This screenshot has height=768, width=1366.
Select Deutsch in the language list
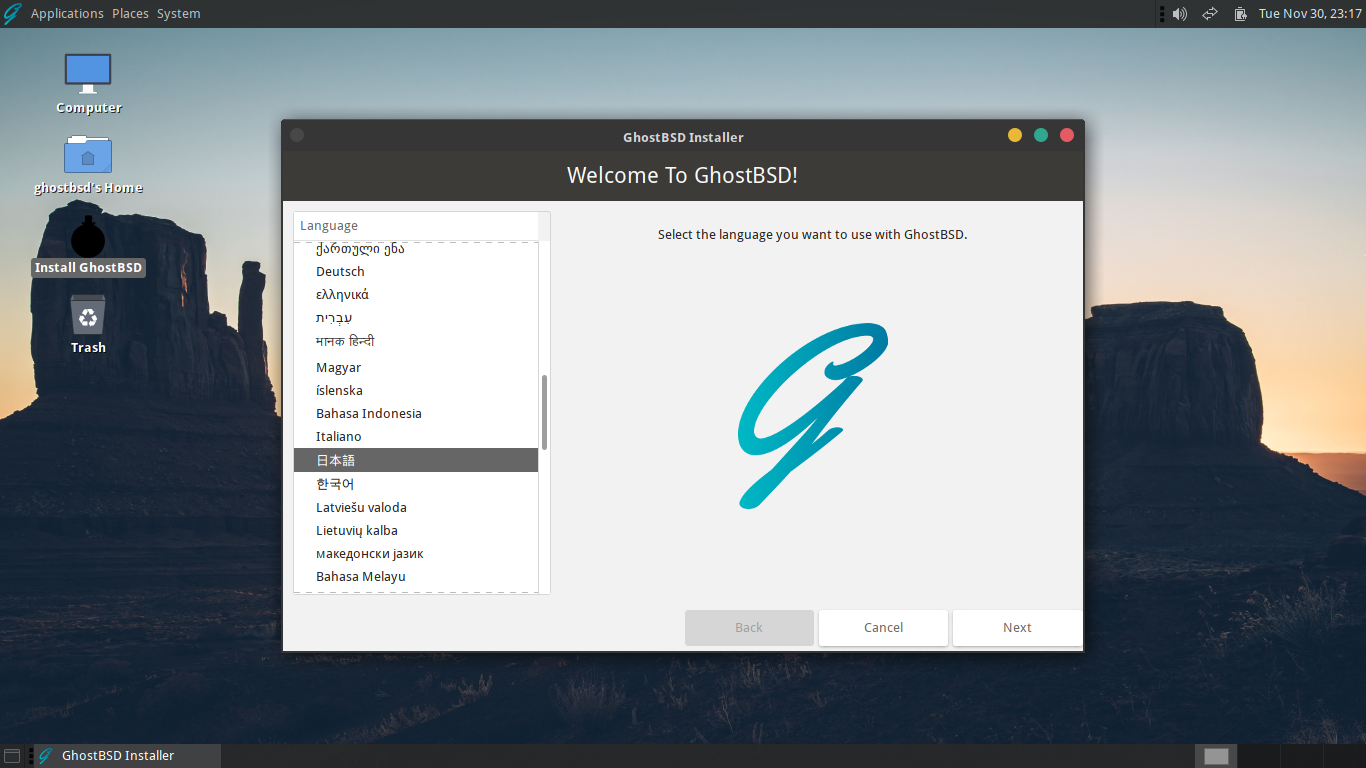coord(416,272)
